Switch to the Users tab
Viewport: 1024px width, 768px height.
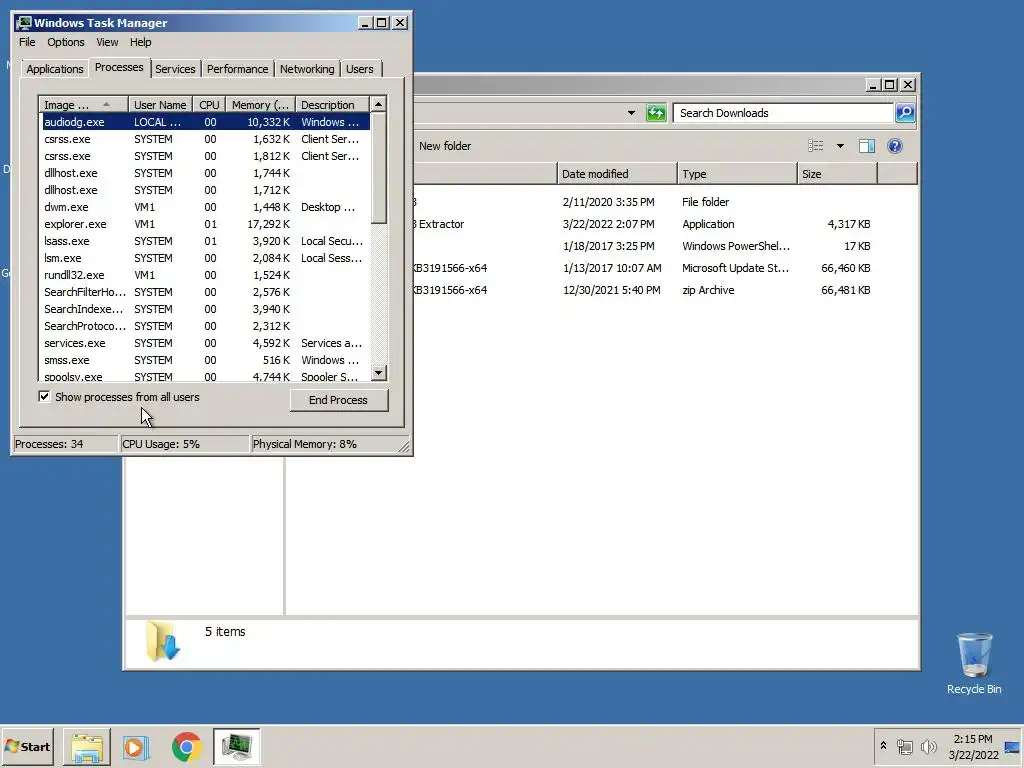[359, 69]
